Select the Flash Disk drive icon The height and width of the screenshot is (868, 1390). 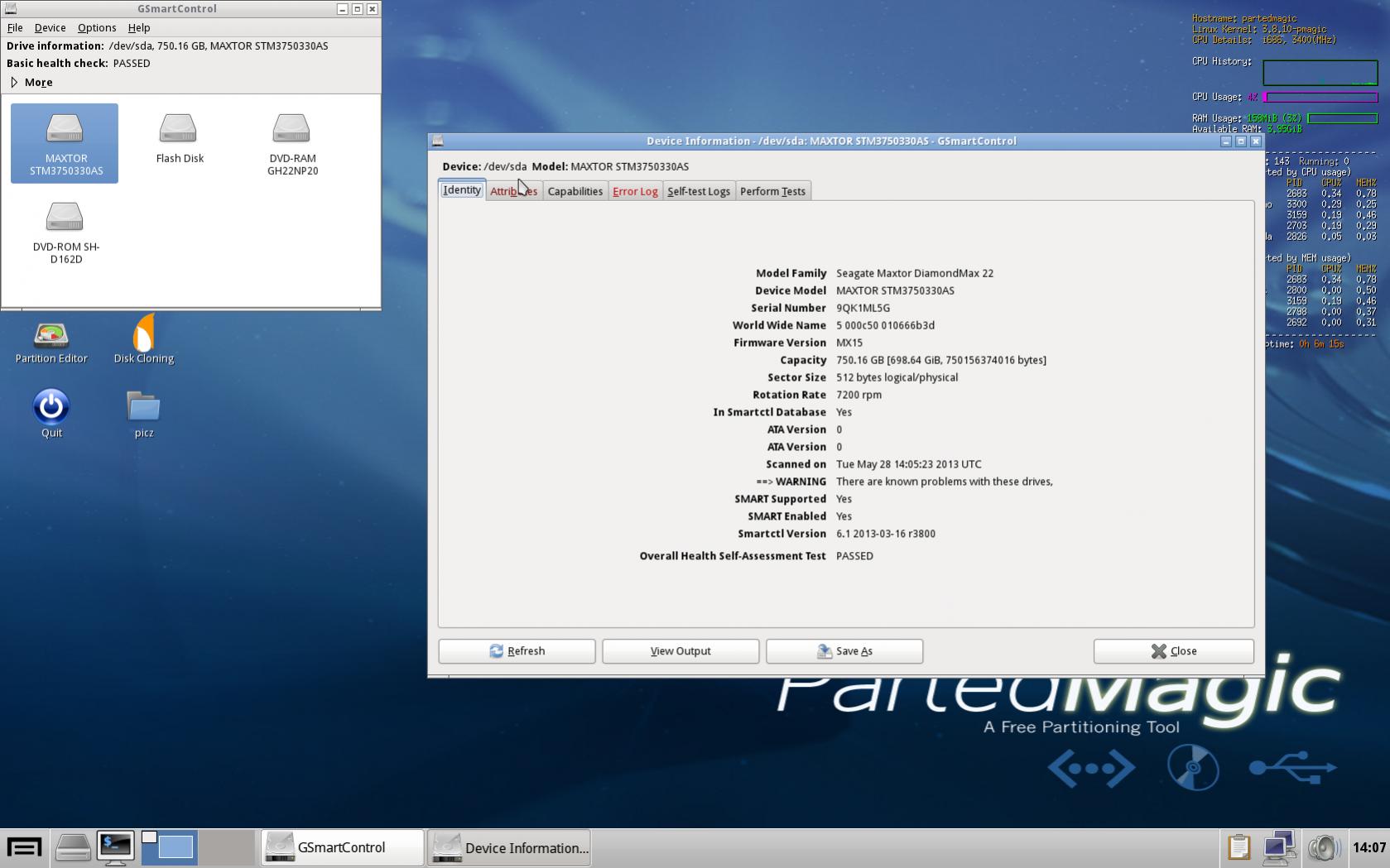(179, 138)
